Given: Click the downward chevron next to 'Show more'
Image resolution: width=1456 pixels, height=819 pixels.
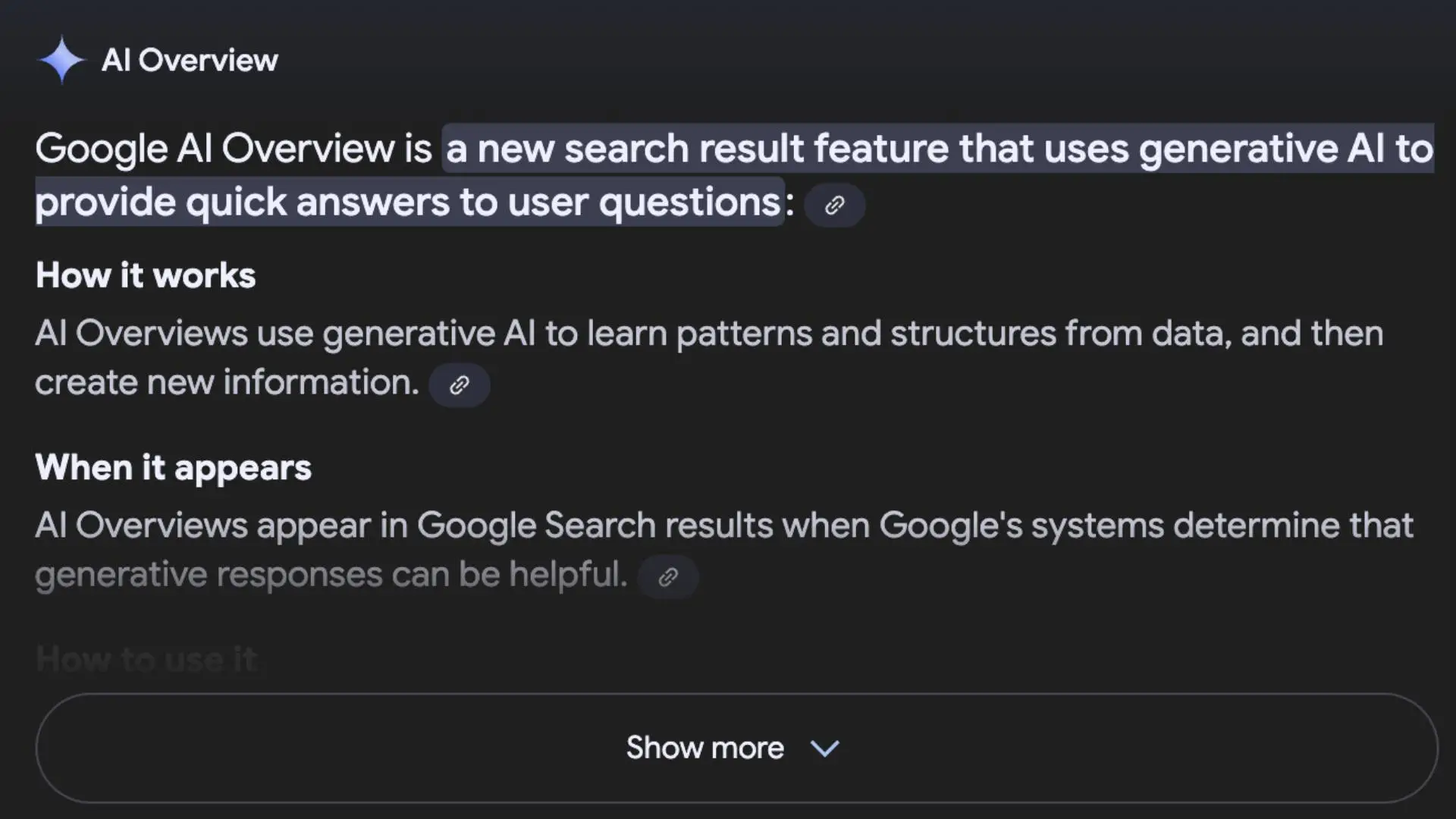Looking at the screenshot, I should (826, 748).
